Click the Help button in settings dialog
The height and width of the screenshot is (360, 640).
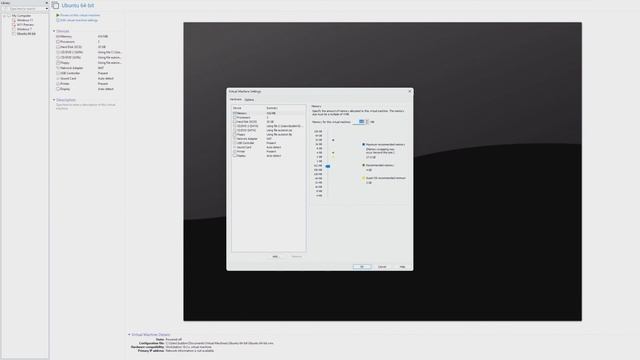(x=402, y=267)
